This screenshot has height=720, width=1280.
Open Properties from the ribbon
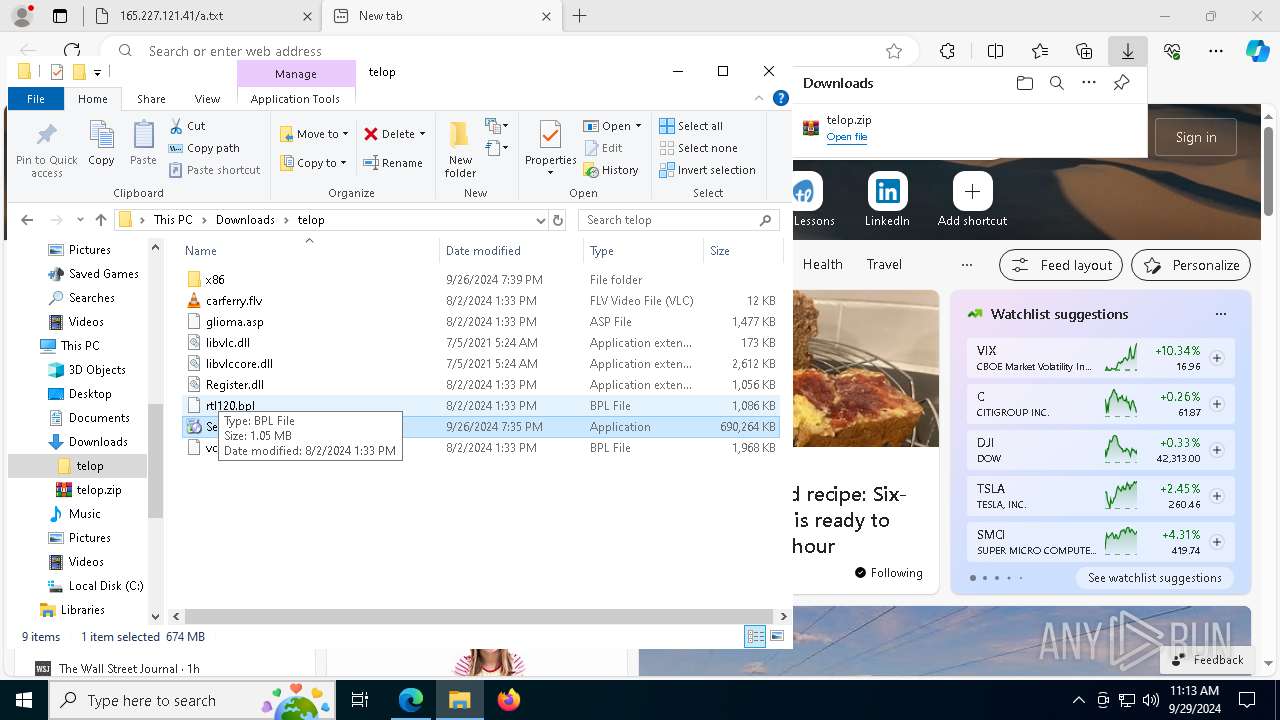[x=550, y=148]
